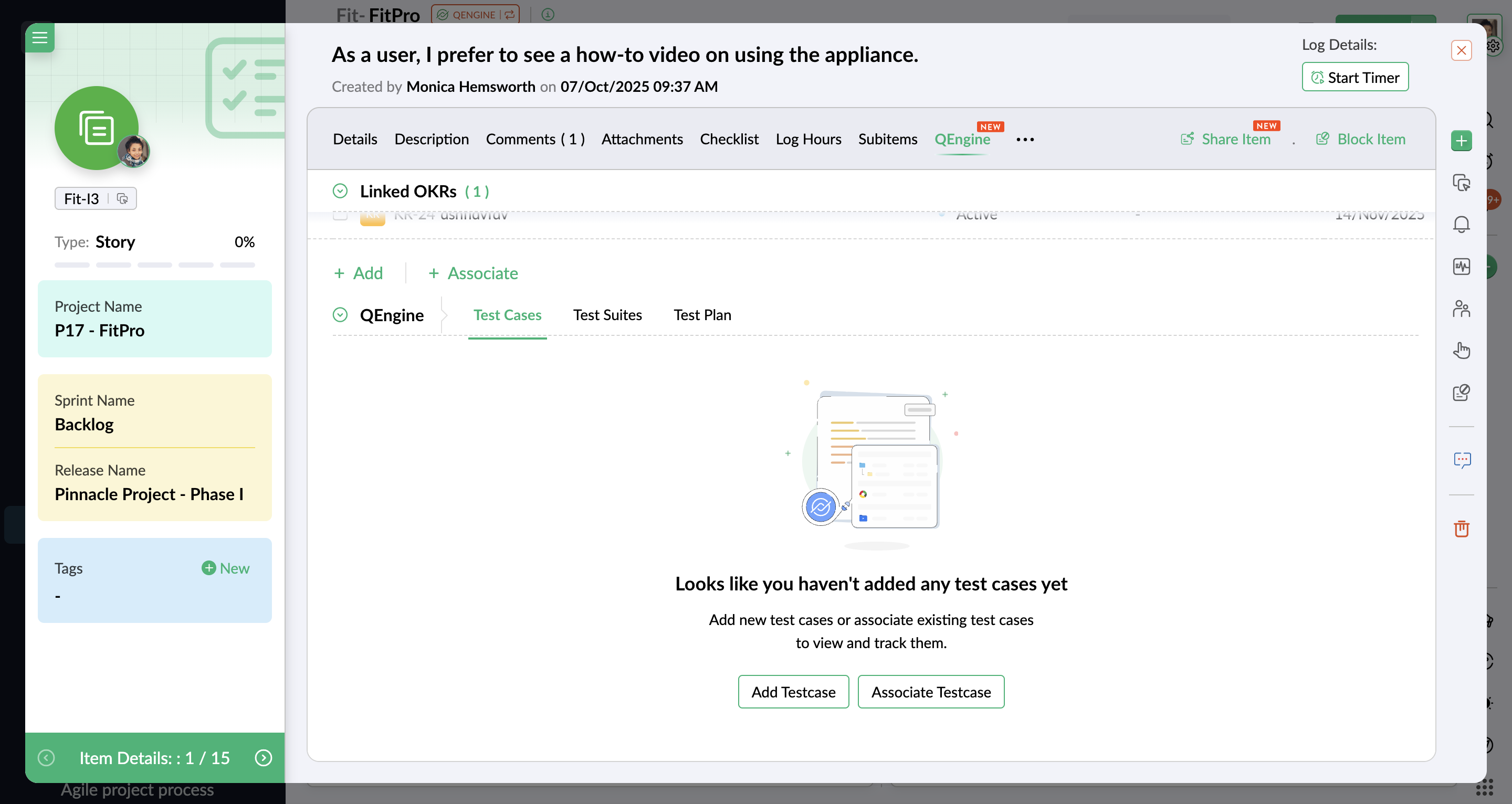The height and width of the screenshot is (804, 1512).
Task: Add a New tag
Action: coord(225,568)
